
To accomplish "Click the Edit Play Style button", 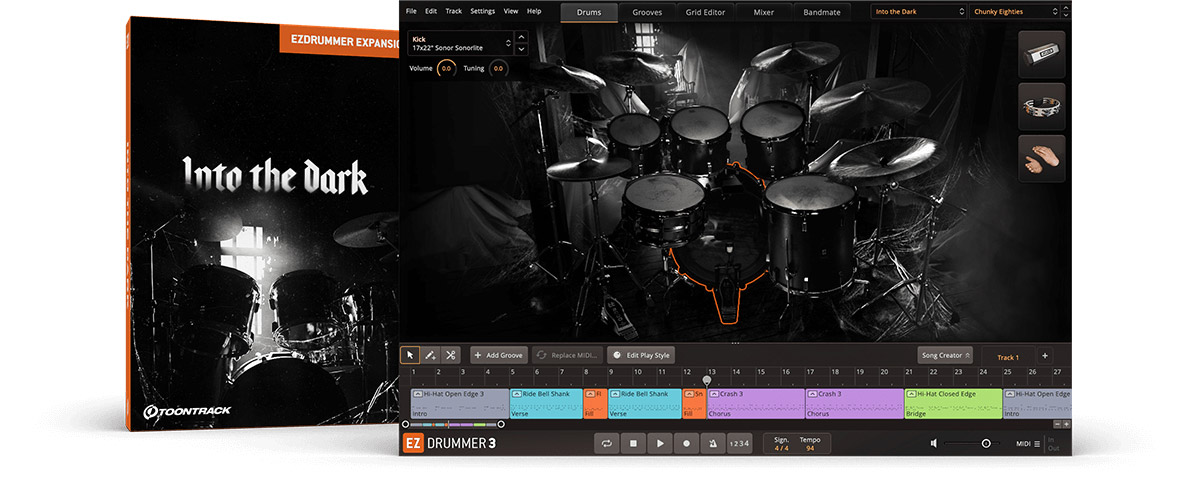I will [x=642, y=355].
